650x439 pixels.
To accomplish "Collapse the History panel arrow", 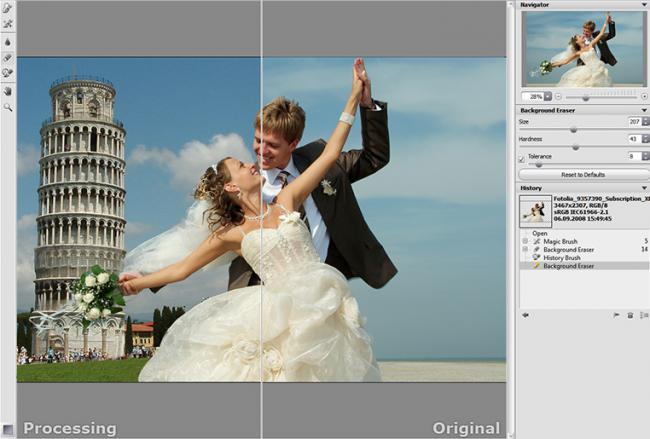I will [644, 188].
